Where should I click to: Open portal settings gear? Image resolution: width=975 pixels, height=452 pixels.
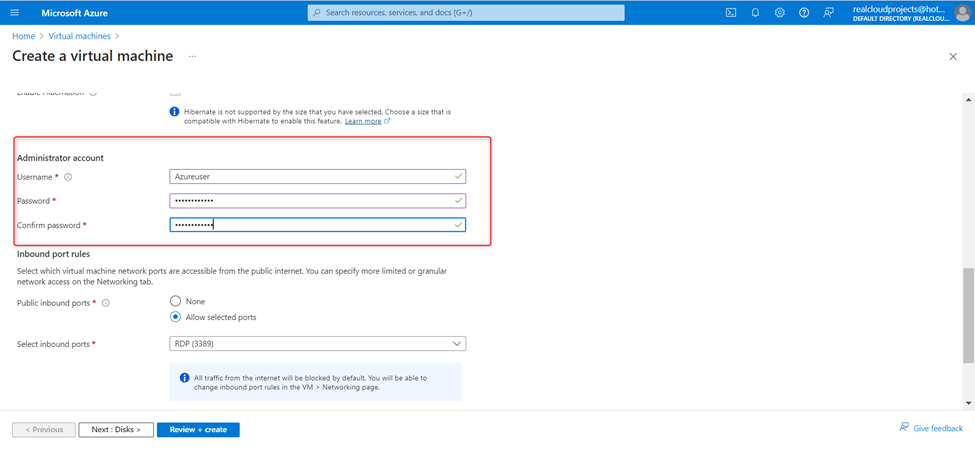pyautogui.click(x=780, y=12)
